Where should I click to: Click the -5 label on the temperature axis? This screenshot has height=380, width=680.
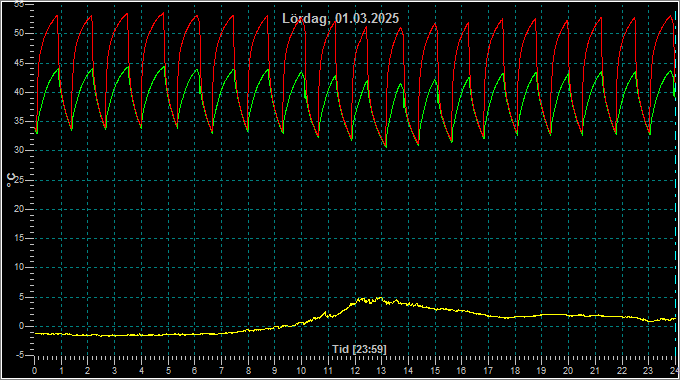tap(20, 355)
